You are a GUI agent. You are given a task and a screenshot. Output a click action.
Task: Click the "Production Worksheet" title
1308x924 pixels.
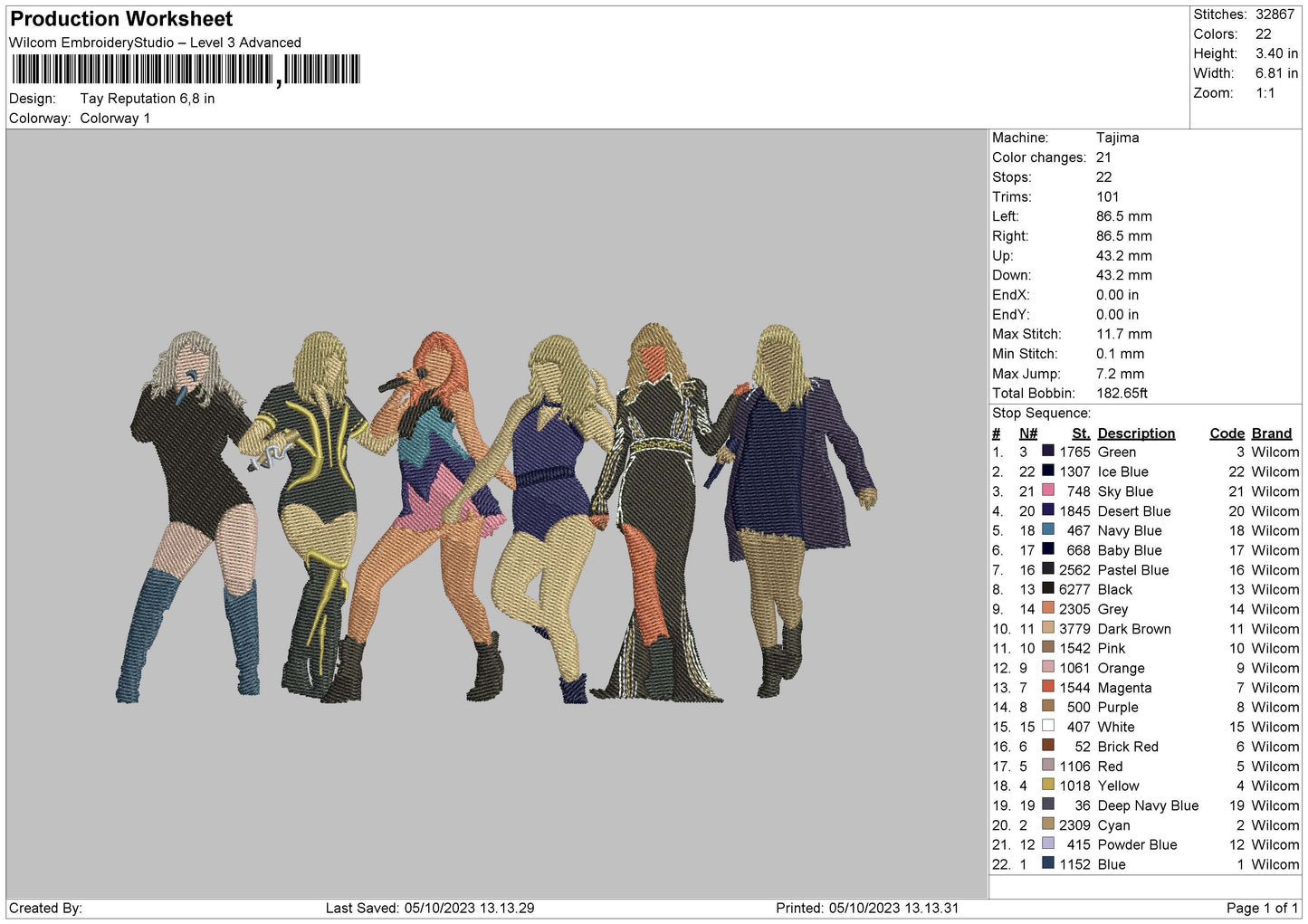pos(121,19)
